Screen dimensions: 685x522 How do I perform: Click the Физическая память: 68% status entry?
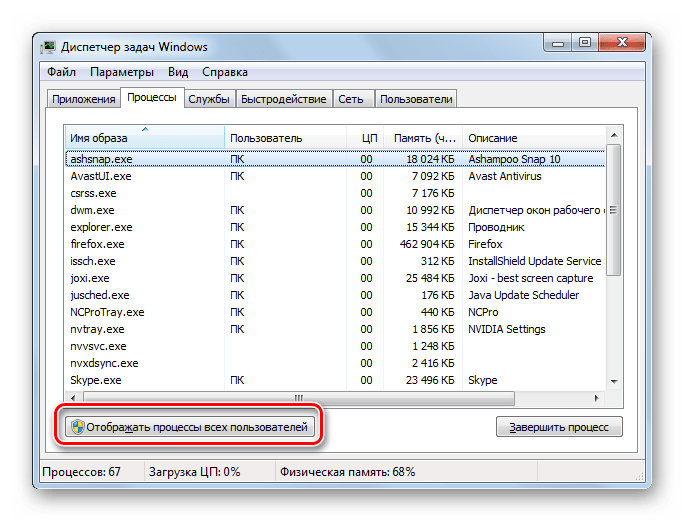coord(347,472)
